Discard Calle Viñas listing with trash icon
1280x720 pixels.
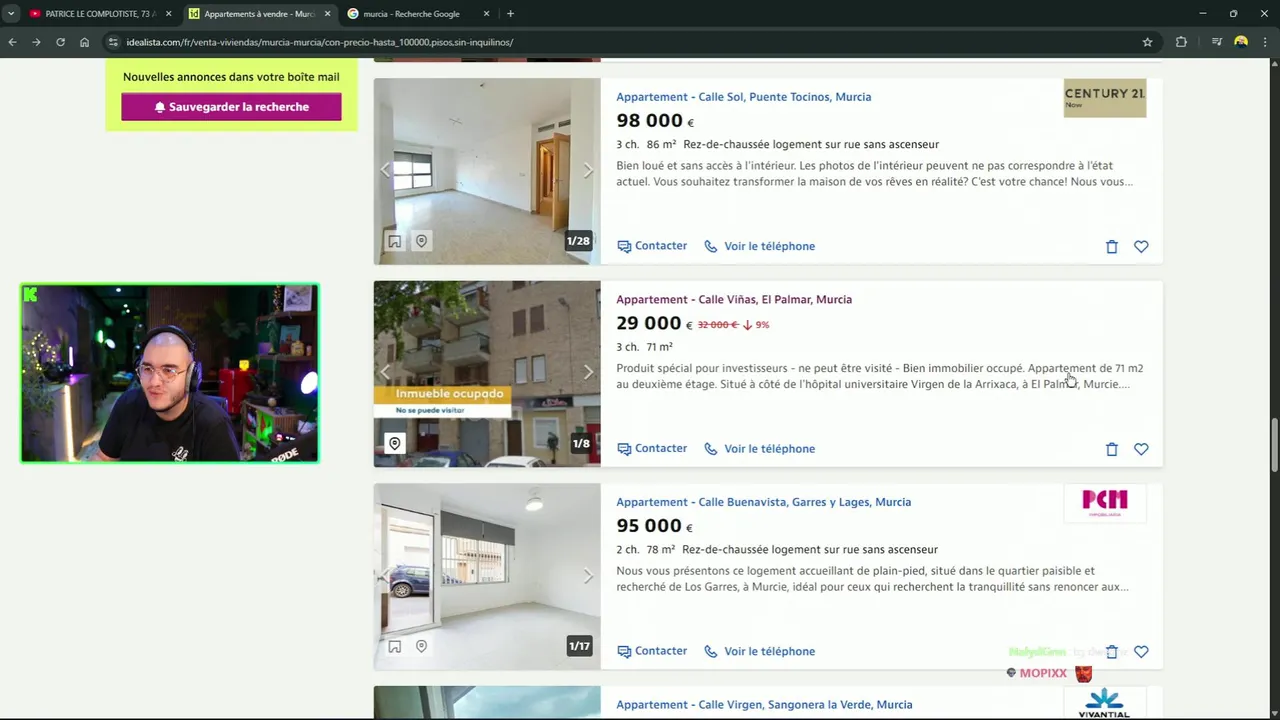click(1112, 449)
